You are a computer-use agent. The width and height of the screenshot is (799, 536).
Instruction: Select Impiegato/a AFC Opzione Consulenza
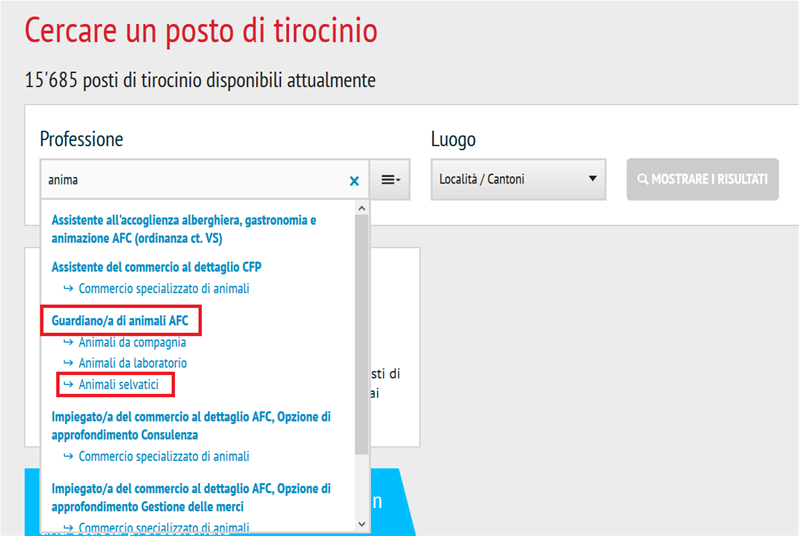[x=190, y=425]
